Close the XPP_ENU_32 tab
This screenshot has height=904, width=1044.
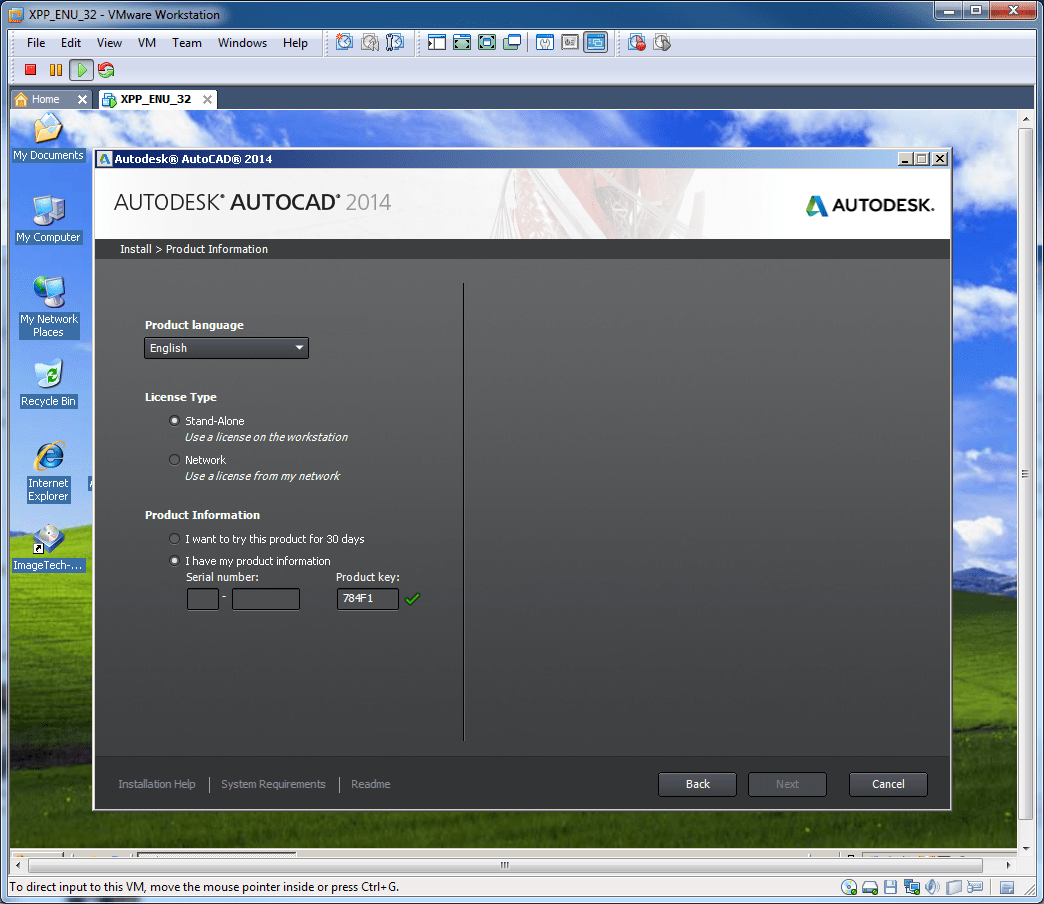click(x=207, y=99)
